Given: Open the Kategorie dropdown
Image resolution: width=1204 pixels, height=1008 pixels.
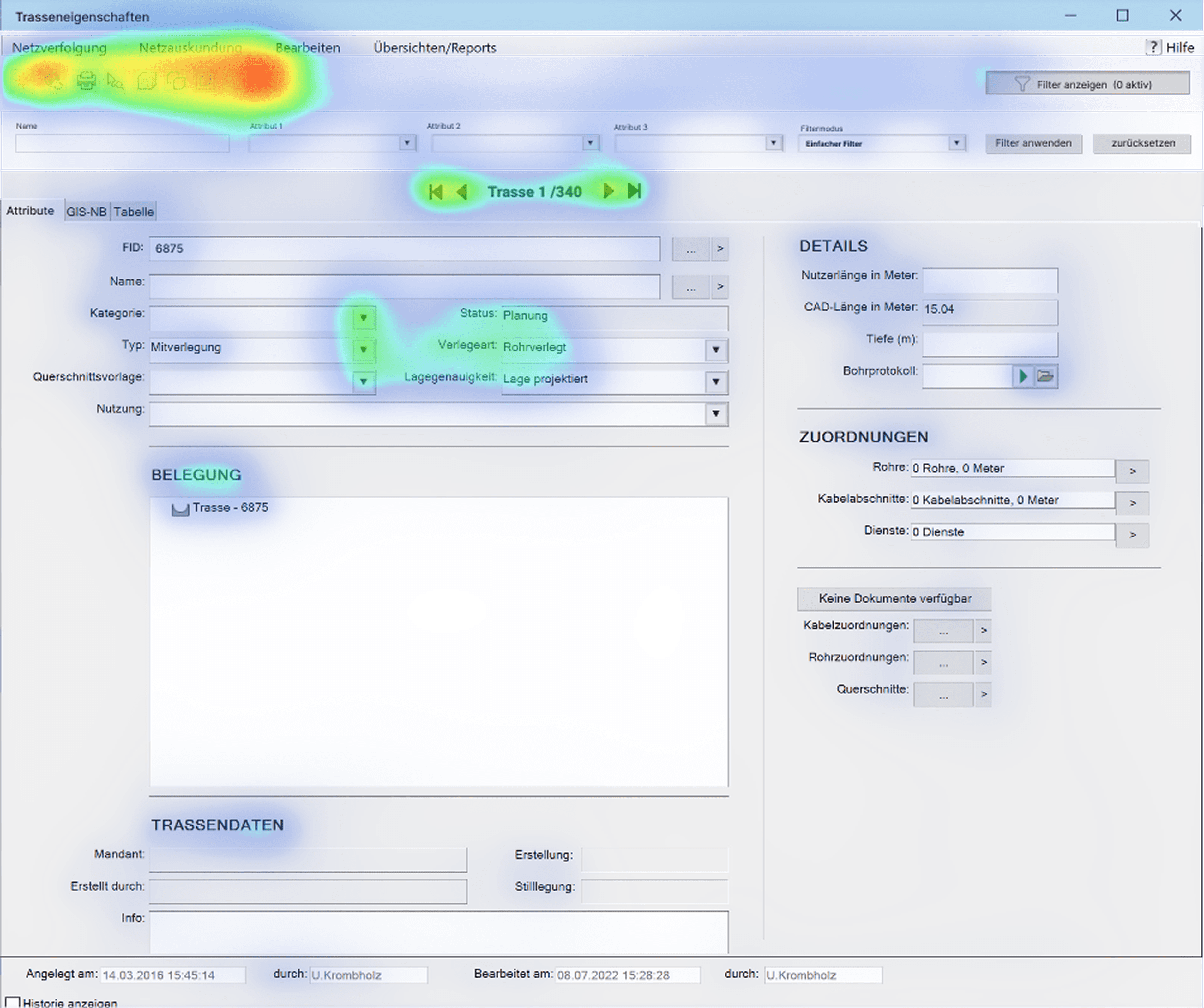Looking at the screenshot, I should click(364, 317).
